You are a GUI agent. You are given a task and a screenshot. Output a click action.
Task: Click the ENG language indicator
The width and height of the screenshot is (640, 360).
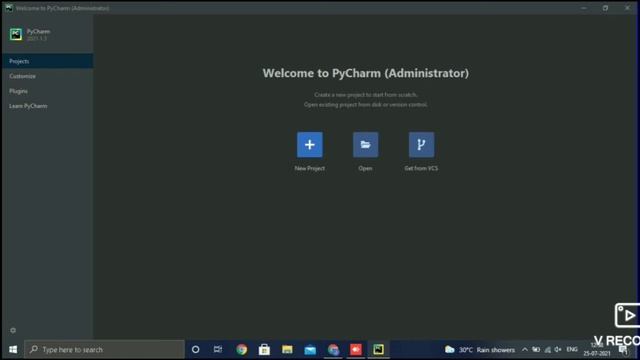pyautogui.click(x=572, y=349)
